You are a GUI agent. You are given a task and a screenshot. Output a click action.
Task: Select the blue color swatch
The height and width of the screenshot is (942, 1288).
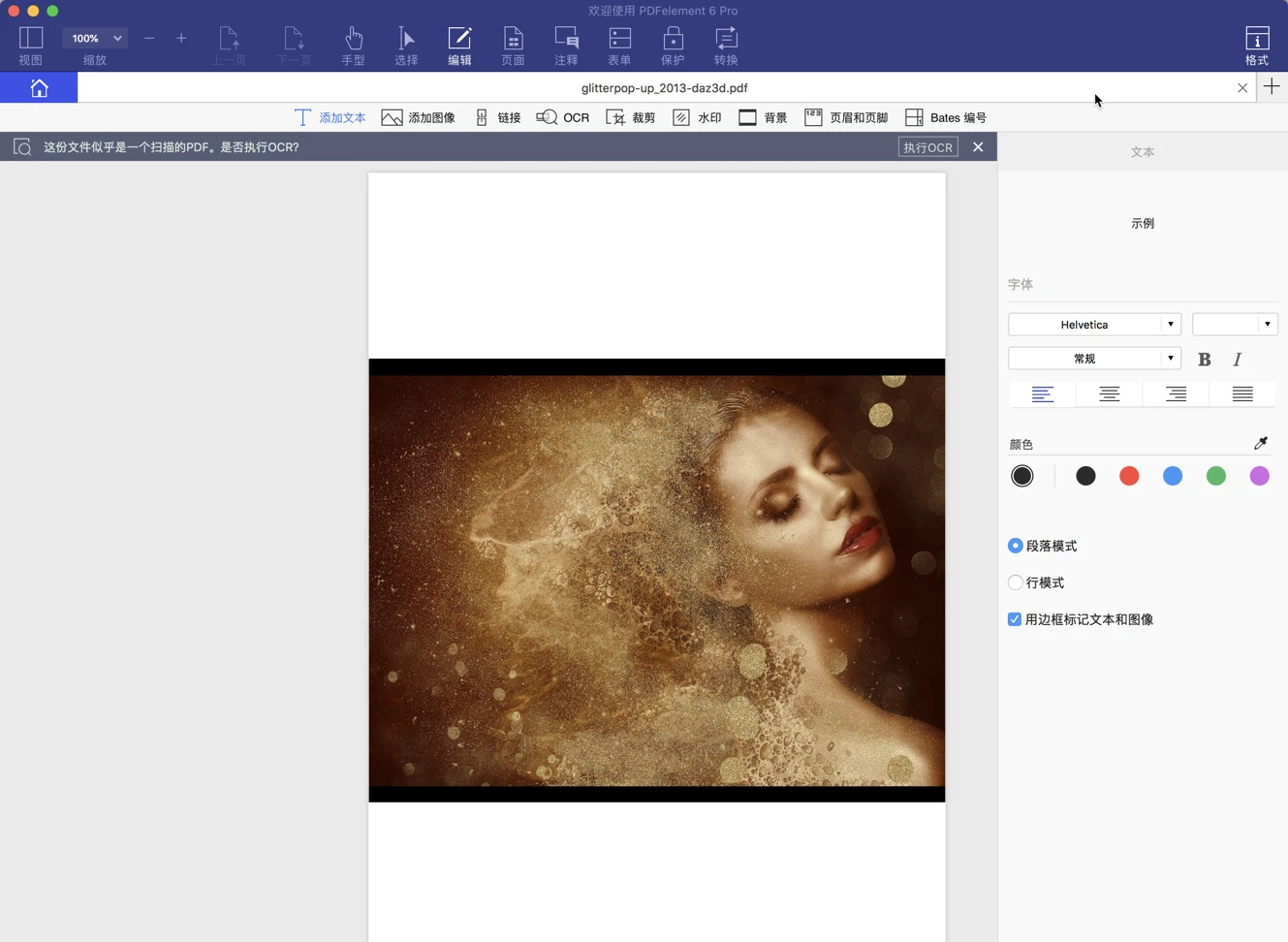(x=1173, y=476)
